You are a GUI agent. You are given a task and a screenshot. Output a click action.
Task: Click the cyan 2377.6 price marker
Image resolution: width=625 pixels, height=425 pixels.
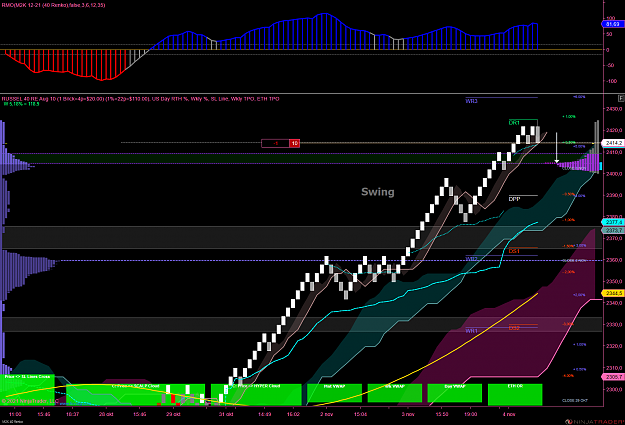613,222
